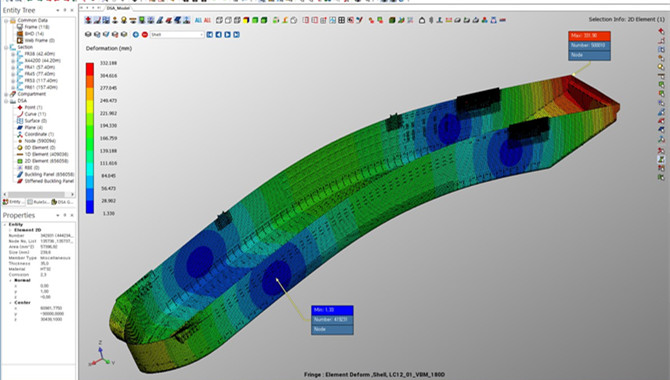Click the yellow-blue-red colored cube icon
This screenshot has width=670, height=380.
coord(246,20)
